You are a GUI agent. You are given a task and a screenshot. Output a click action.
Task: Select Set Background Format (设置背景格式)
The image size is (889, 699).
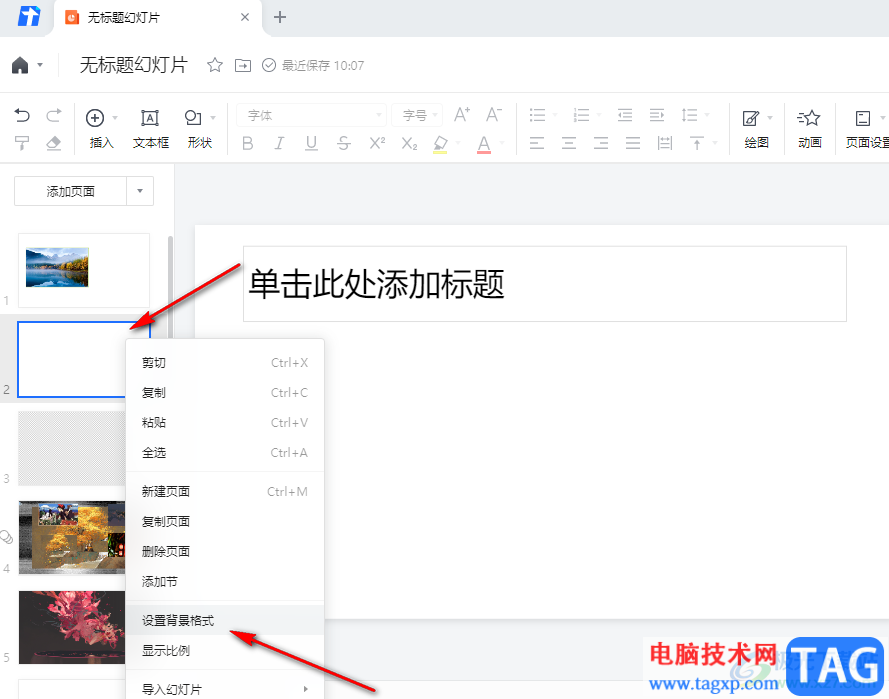pyautogui.click(x=225, y=620)
